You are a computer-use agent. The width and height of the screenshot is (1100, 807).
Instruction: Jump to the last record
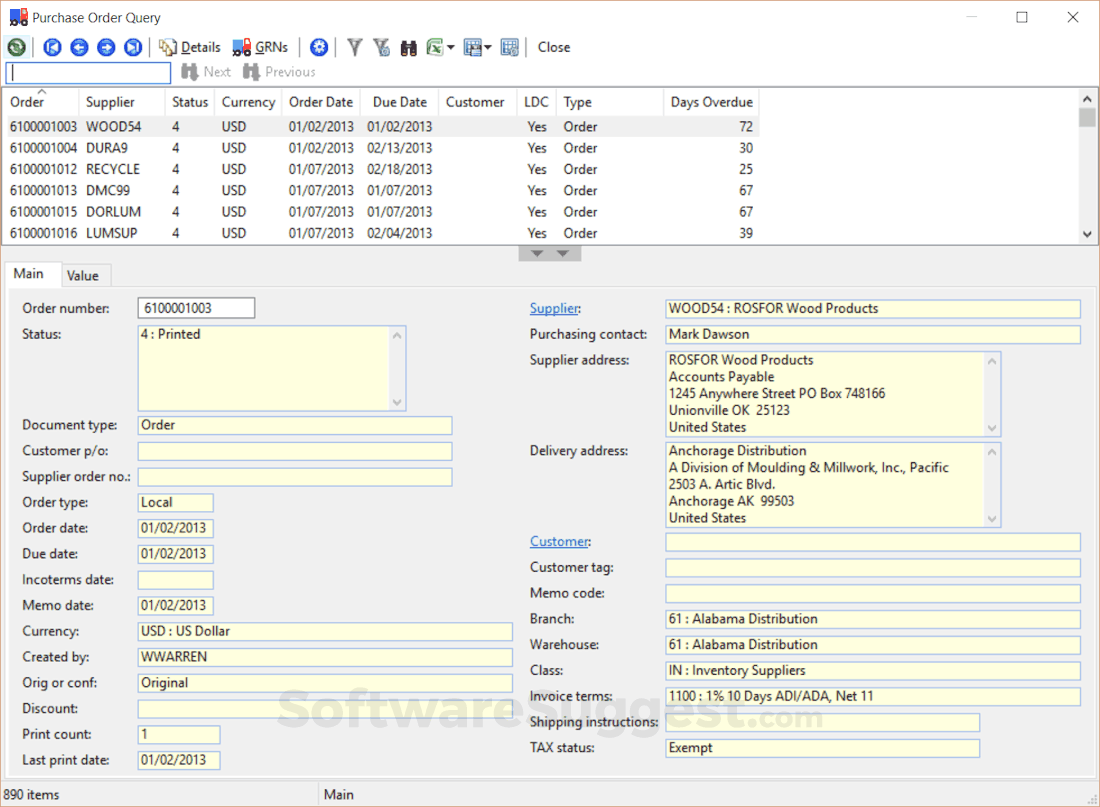pyautogui.click(x=132, y=47)
